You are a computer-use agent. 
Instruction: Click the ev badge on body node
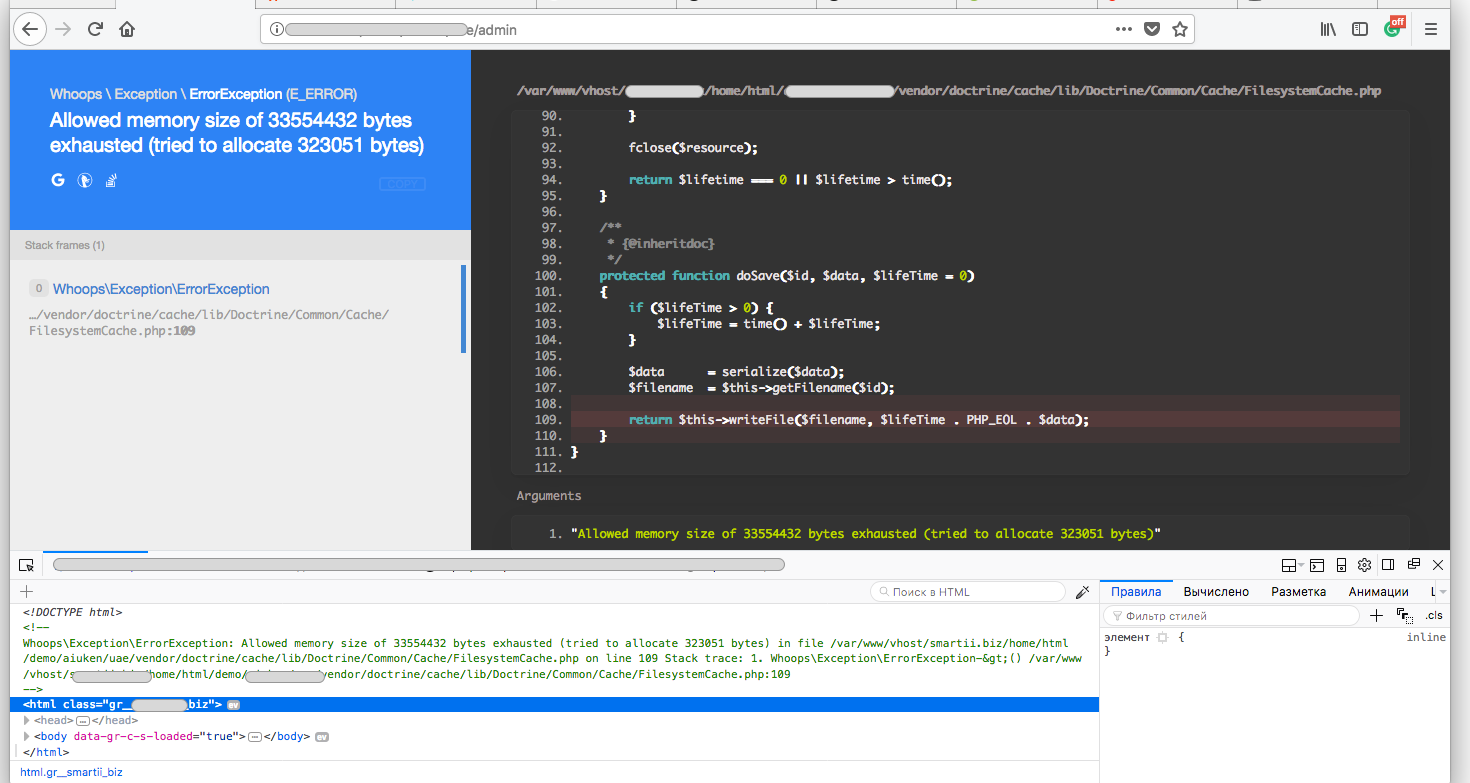(x=322, y=737)
